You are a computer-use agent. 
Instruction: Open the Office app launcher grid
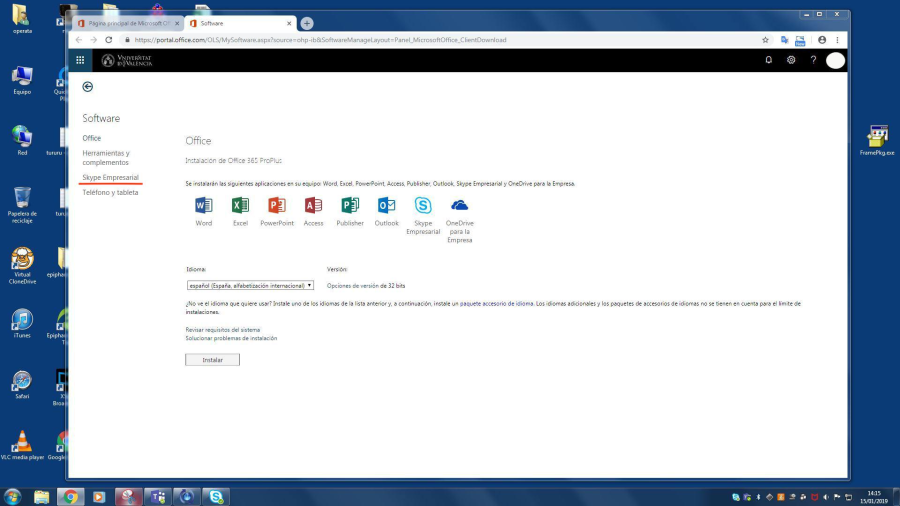(x=80, y=60)
